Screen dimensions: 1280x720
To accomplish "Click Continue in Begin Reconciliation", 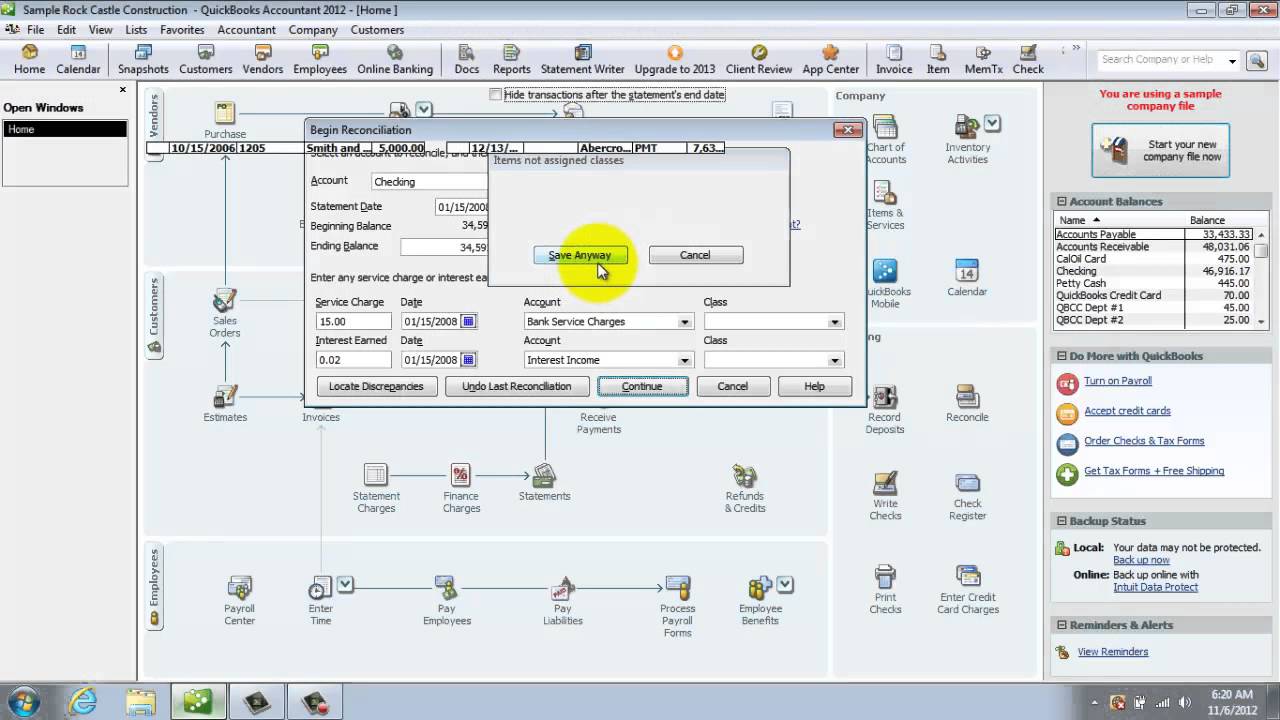I will (642, 386).
